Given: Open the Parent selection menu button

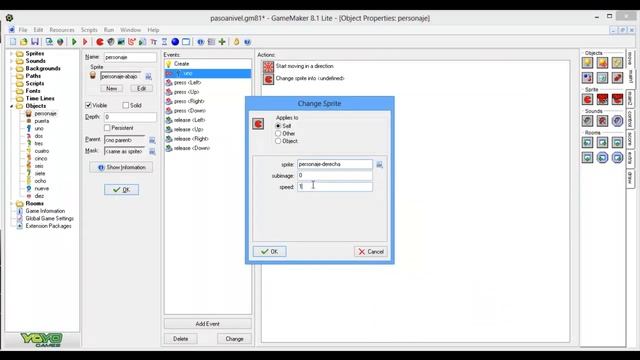Looking at the screenshot, I should pyautogui.click(x=152, y=140).
